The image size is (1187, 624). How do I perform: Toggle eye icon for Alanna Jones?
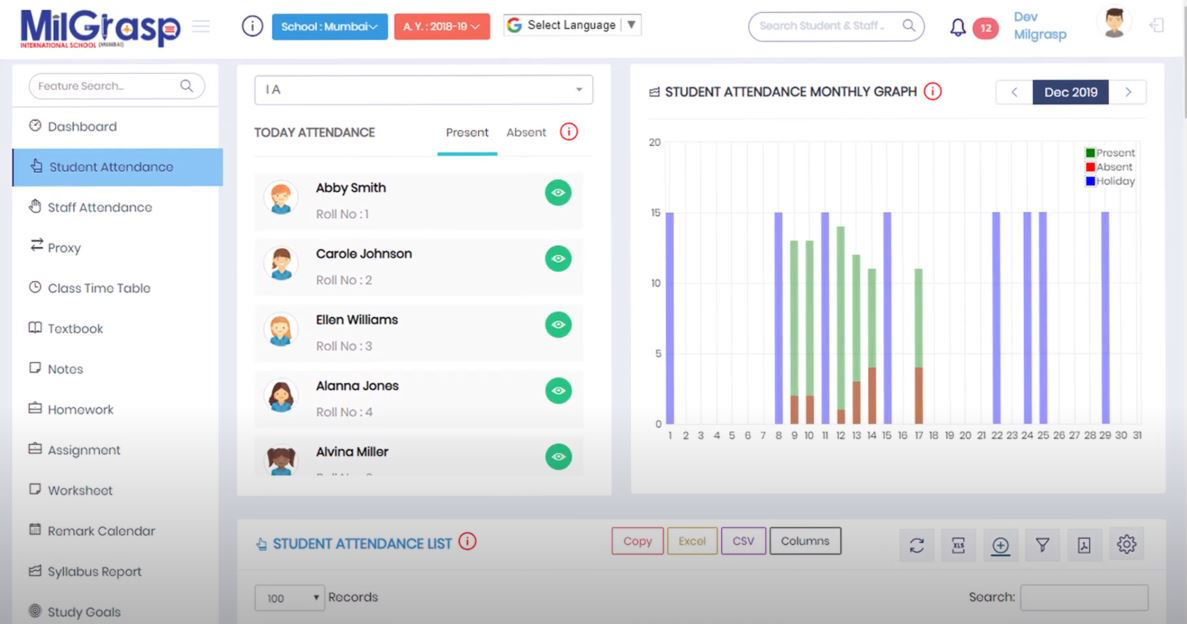tap(558, 391)
